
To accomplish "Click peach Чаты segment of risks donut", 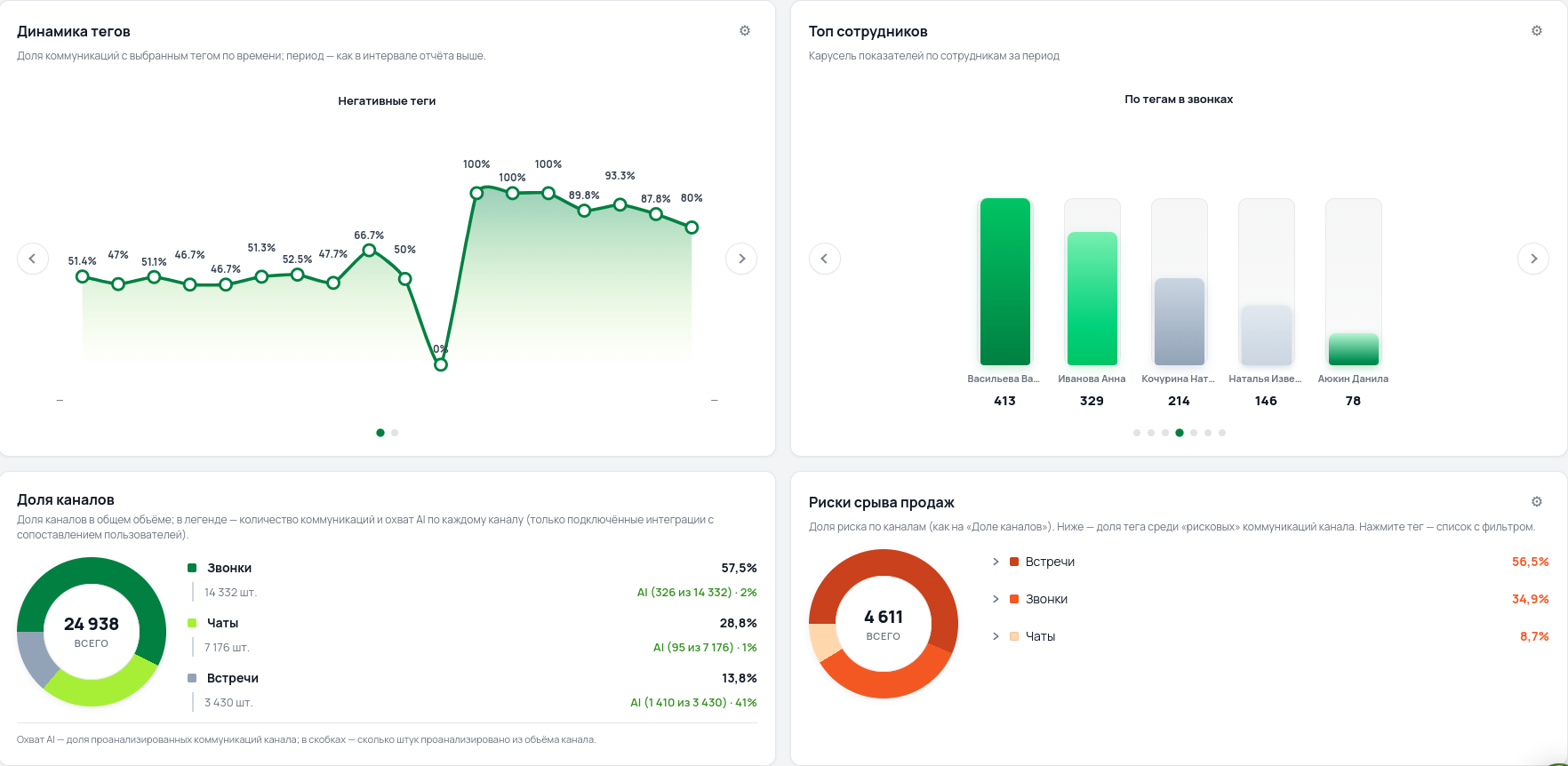I will tap(823, 642).
